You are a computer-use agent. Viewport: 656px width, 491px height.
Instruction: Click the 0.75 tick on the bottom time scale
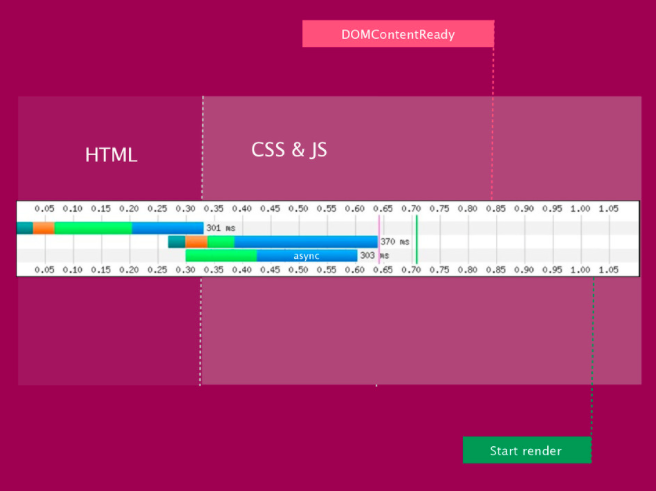pos(439,270)
